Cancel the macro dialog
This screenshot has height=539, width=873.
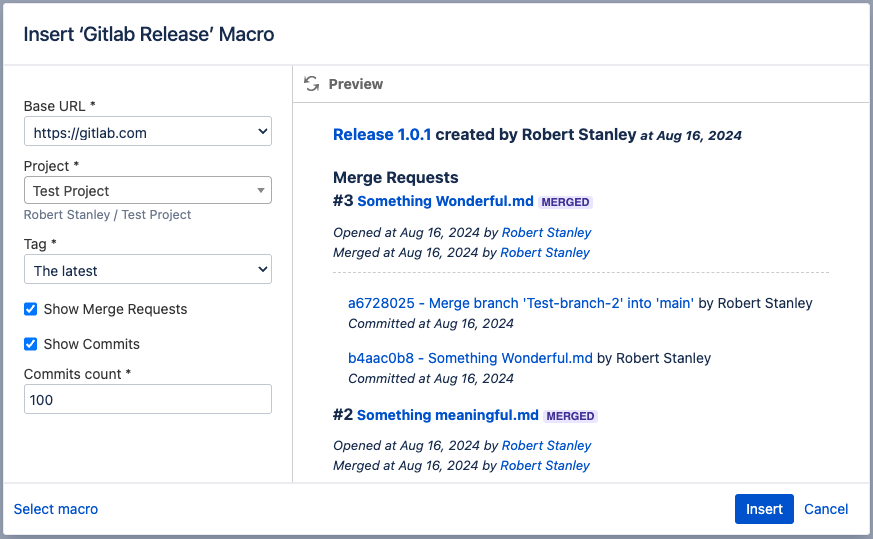826,509
